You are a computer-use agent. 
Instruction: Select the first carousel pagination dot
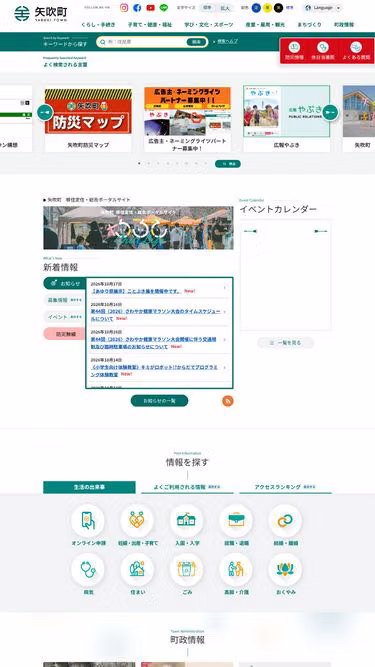[x=139, y=163]
